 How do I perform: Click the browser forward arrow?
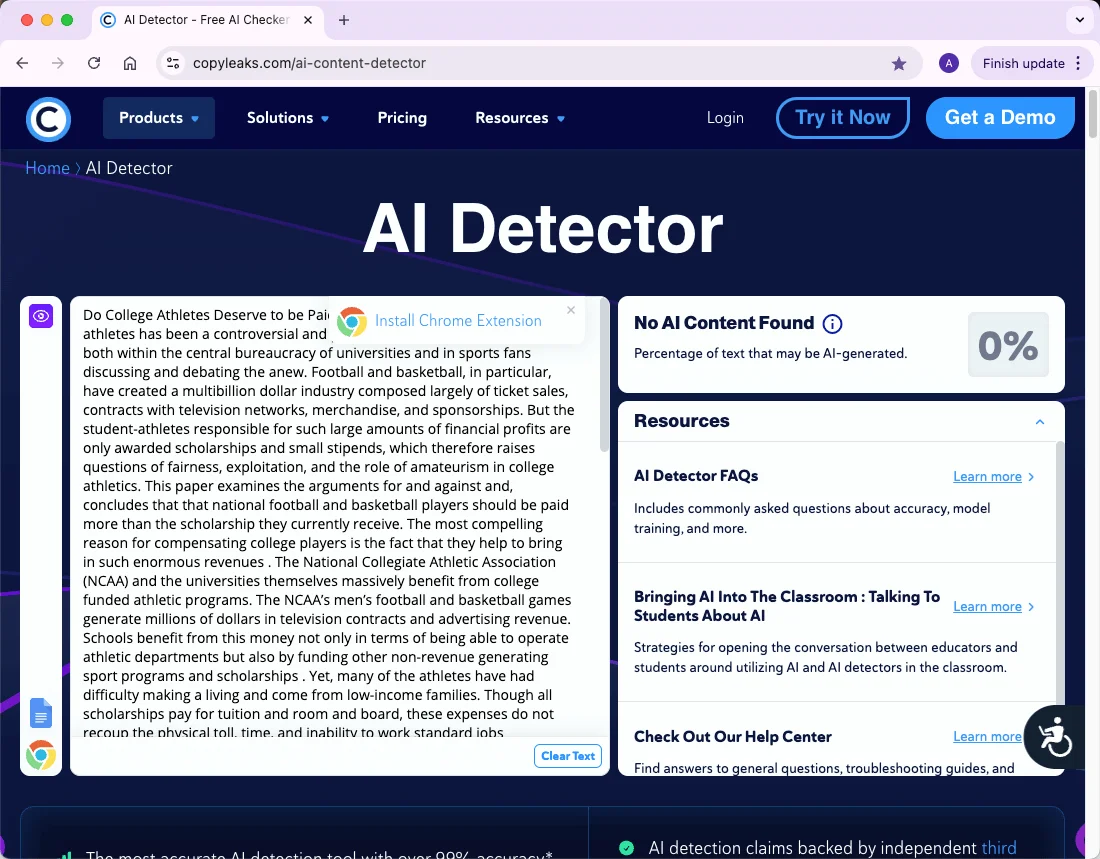coord(58,63)
